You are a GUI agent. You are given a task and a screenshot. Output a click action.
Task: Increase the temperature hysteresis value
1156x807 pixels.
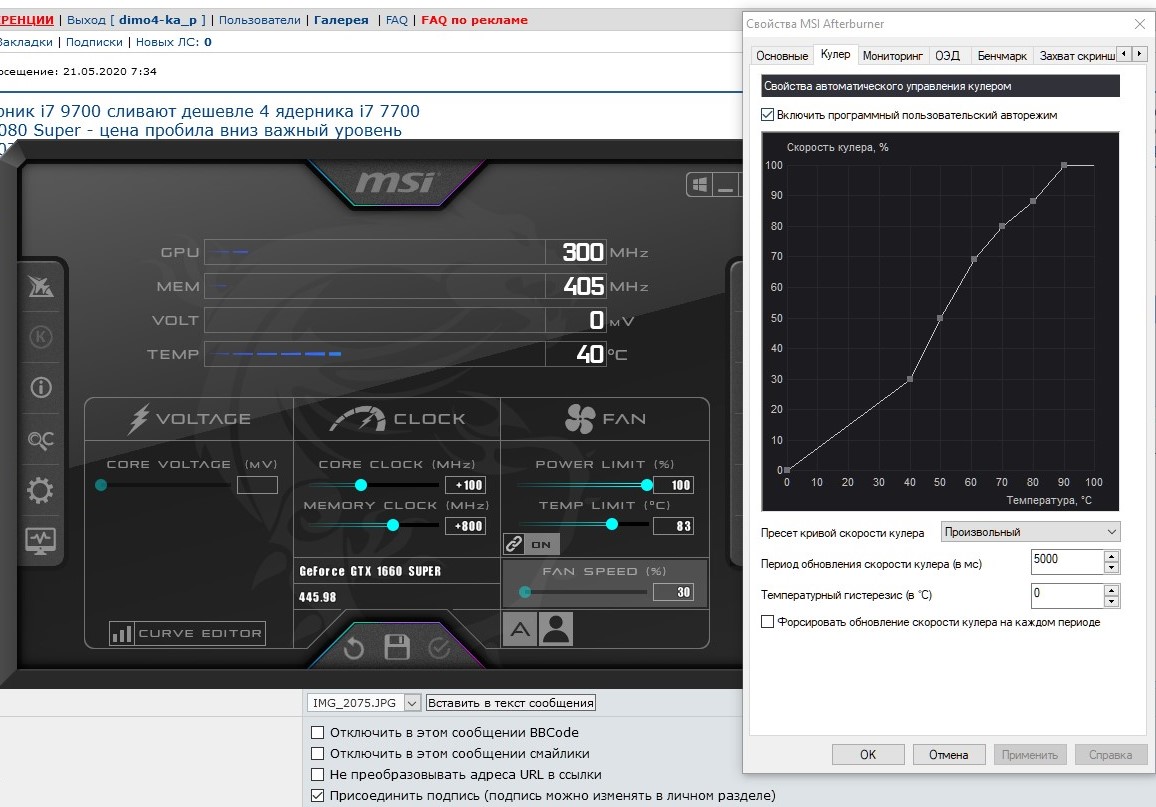1112,590
